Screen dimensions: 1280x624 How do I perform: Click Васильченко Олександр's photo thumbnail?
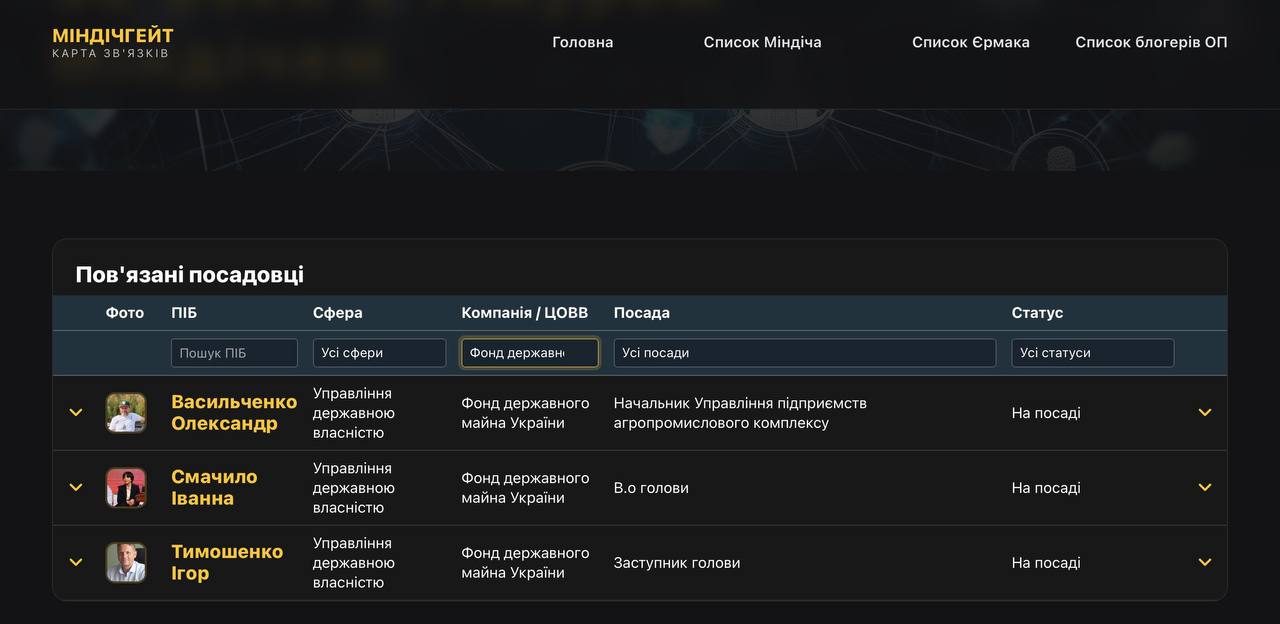(126, 413)
